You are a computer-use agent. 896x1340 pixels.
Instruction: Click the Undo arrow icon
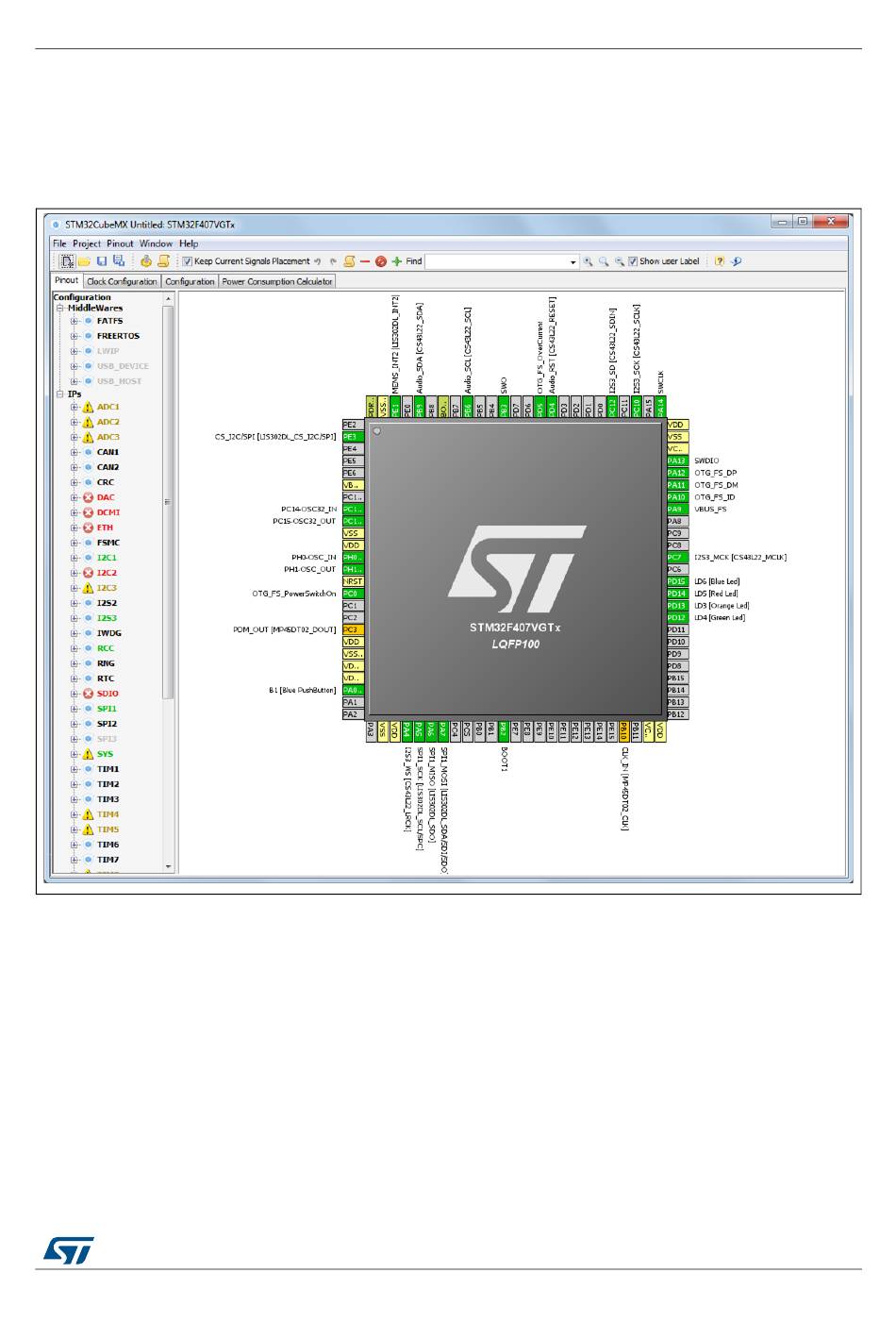tap(318, 261)
